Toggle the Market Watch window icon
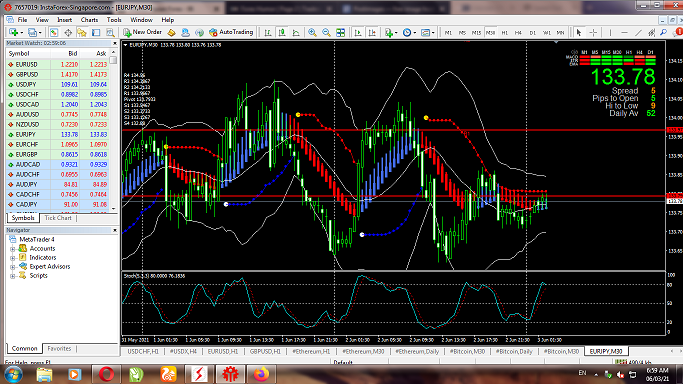 click(x=54, y=32)
